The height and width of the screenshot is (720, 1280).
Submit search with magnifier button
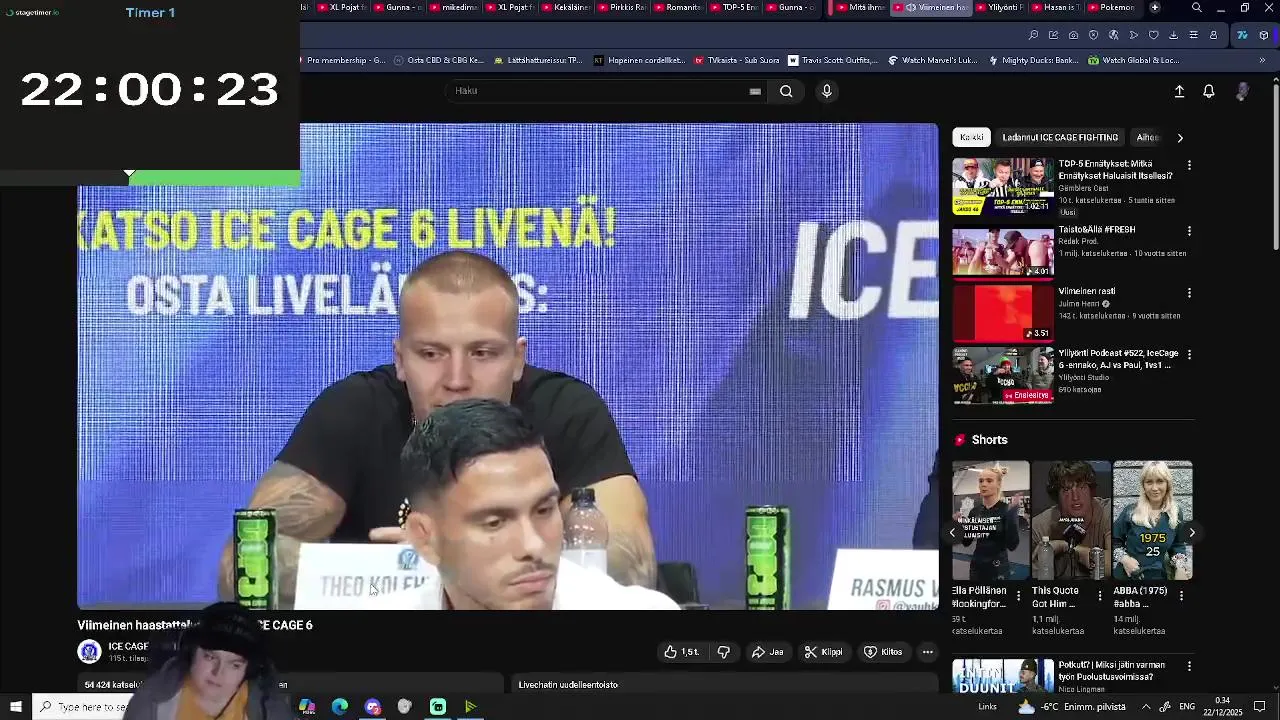coord(786,91)
